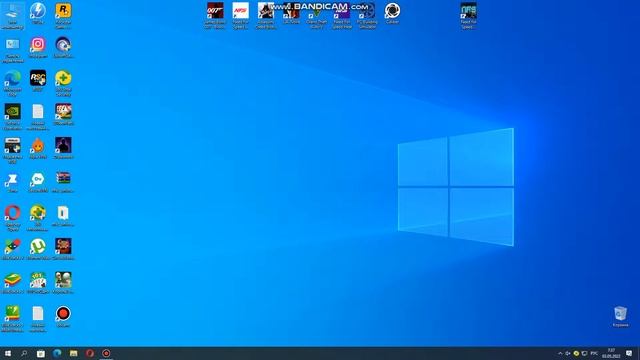Adjust volume from the tray speaker icon
This screenshot has height=360, width=640.
568,353
